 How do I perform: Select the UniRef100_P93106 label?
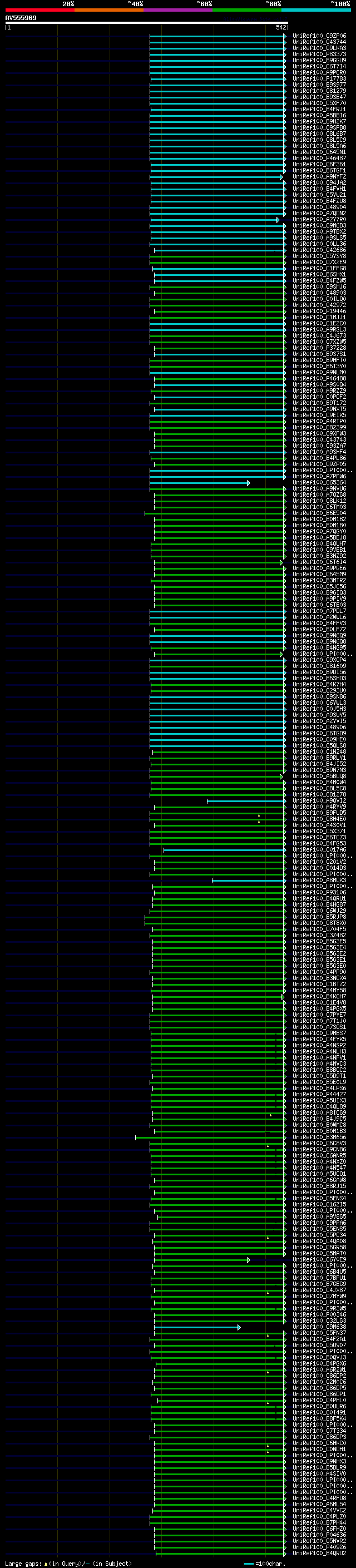[319, 892]
